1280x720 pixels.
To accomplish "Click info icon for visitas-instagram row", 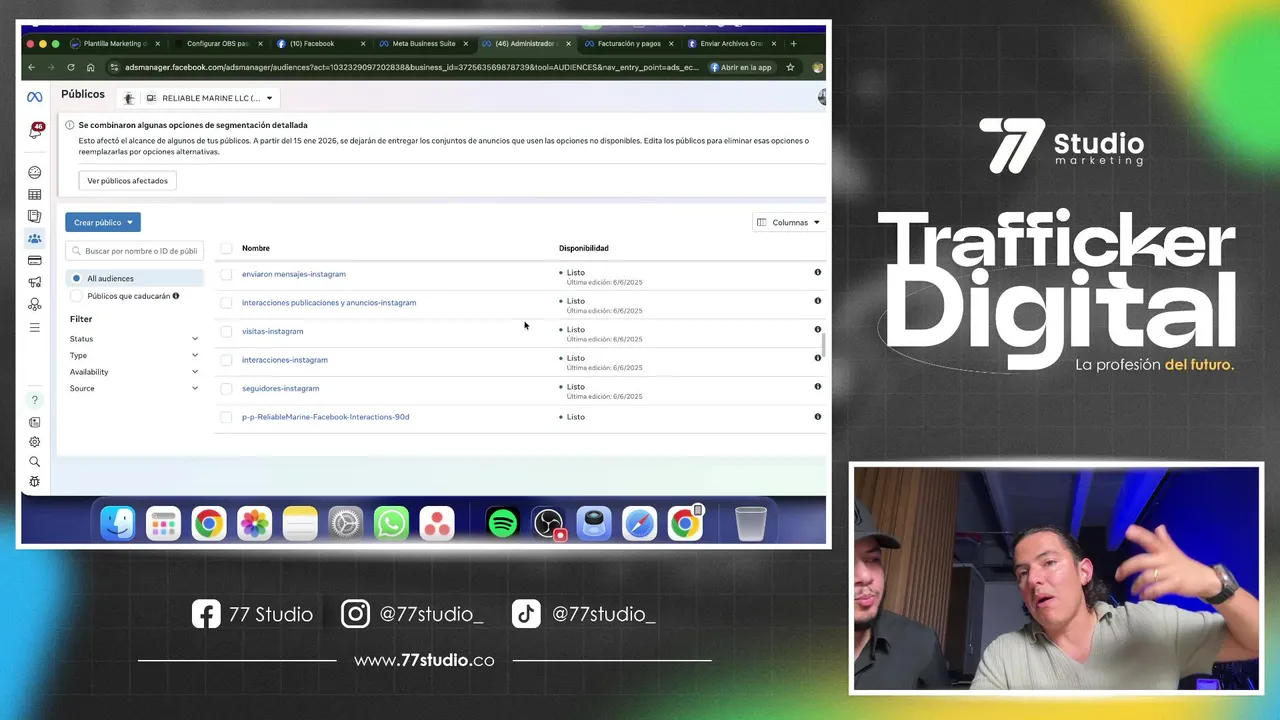I will pos(817,329).
